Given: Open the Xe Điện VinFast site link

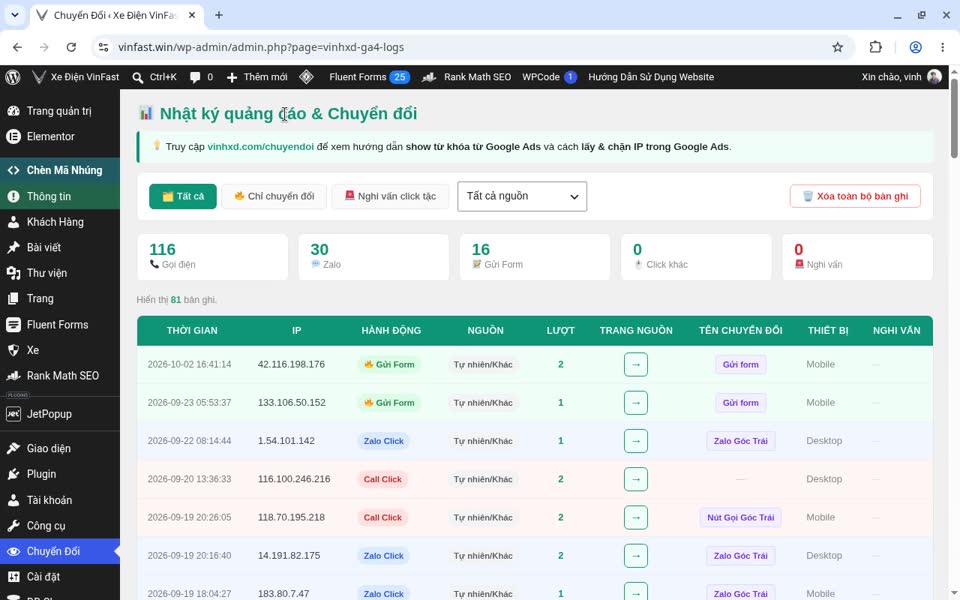Looking at the screenshot, I should point(76,77).
